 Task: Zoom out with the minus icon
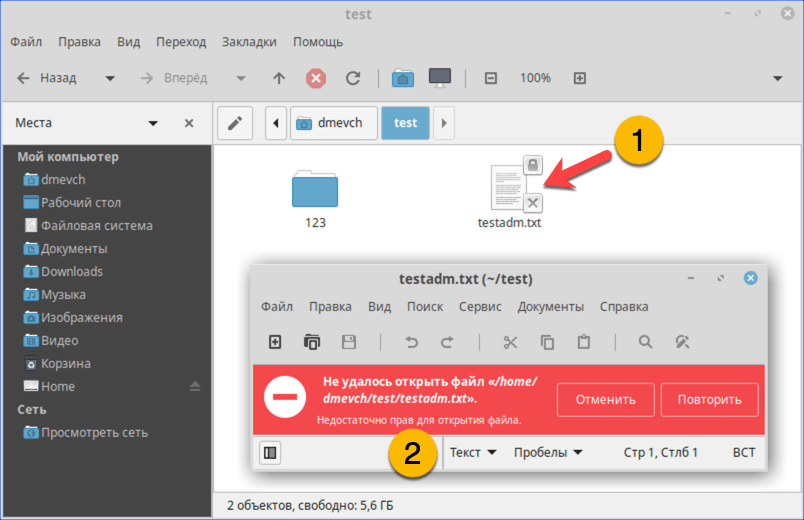pyautogui.click(x=491, y=78)
